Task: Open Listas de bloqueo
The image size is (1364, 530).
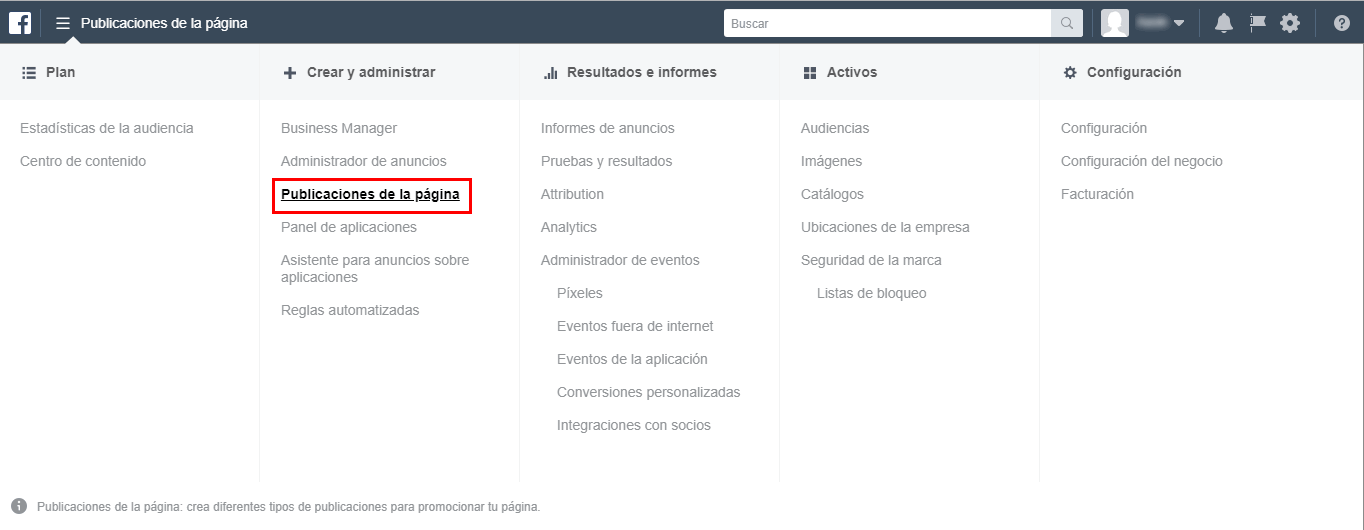Action: [x=872, y=293]
